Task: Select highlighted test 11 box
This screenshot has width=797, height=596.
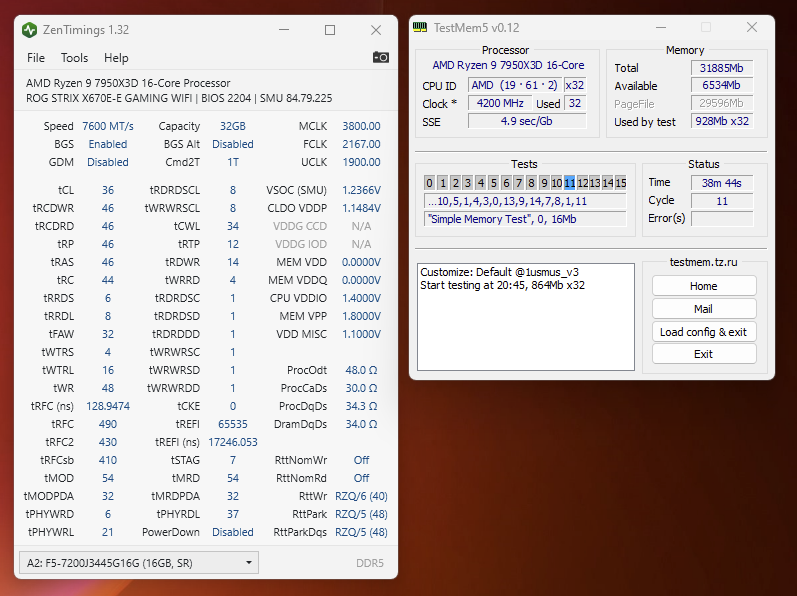Action: pyautogui.click(x=569, y=183)
